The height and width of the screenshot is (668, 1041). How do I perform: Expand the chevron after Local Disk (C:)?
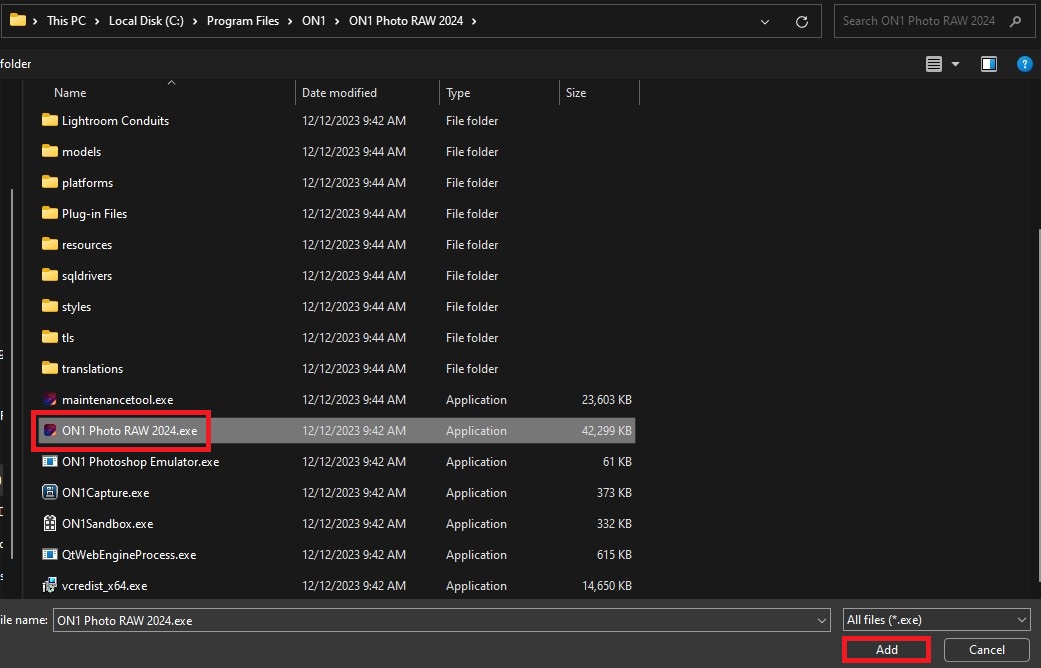[x=195, y=21]
